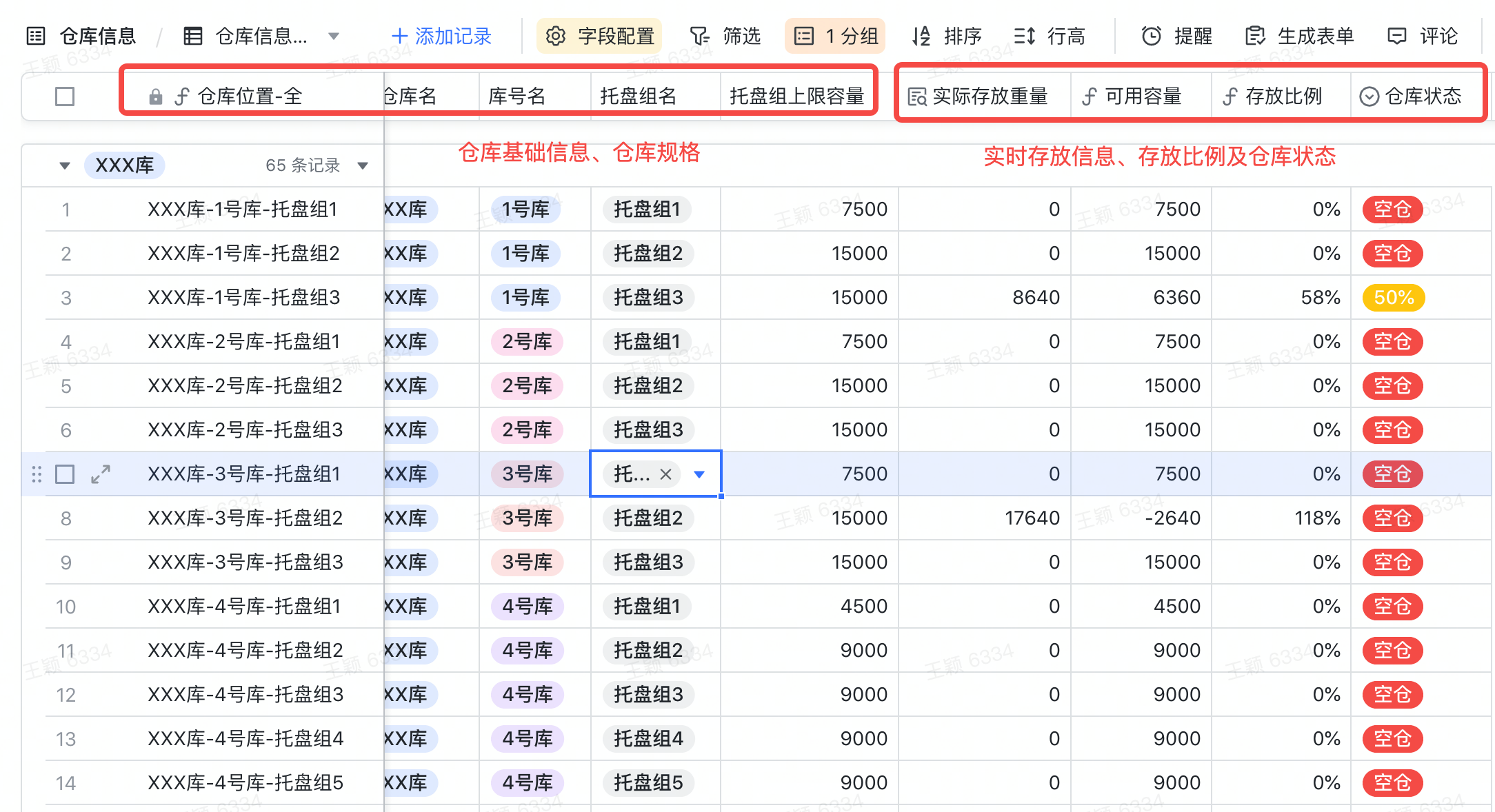
Task: Click the 添加记录 button
Action: tap(441, 36)
